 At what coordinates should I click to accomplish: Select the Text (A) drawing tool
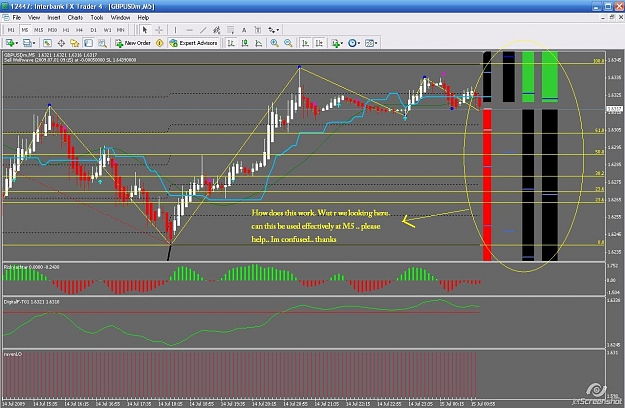(x=244, y=30)
